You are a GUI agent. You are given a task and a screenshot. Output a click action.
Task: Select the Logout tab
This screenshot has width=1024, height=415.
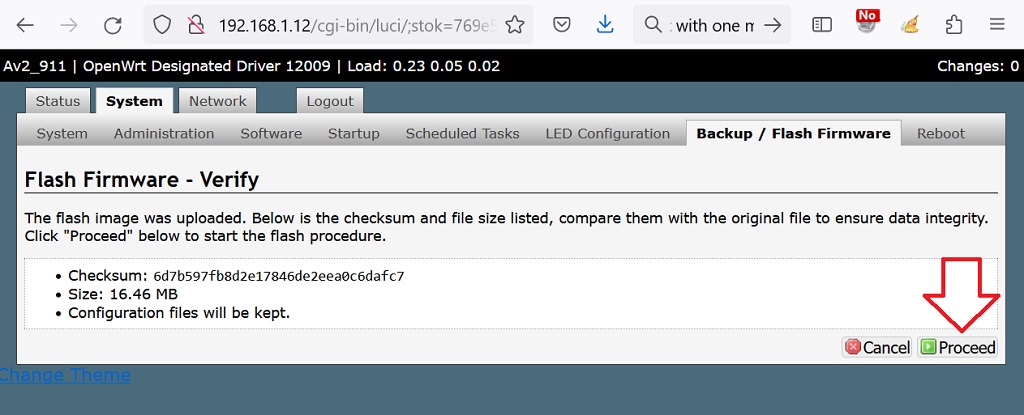coord(330,101)
